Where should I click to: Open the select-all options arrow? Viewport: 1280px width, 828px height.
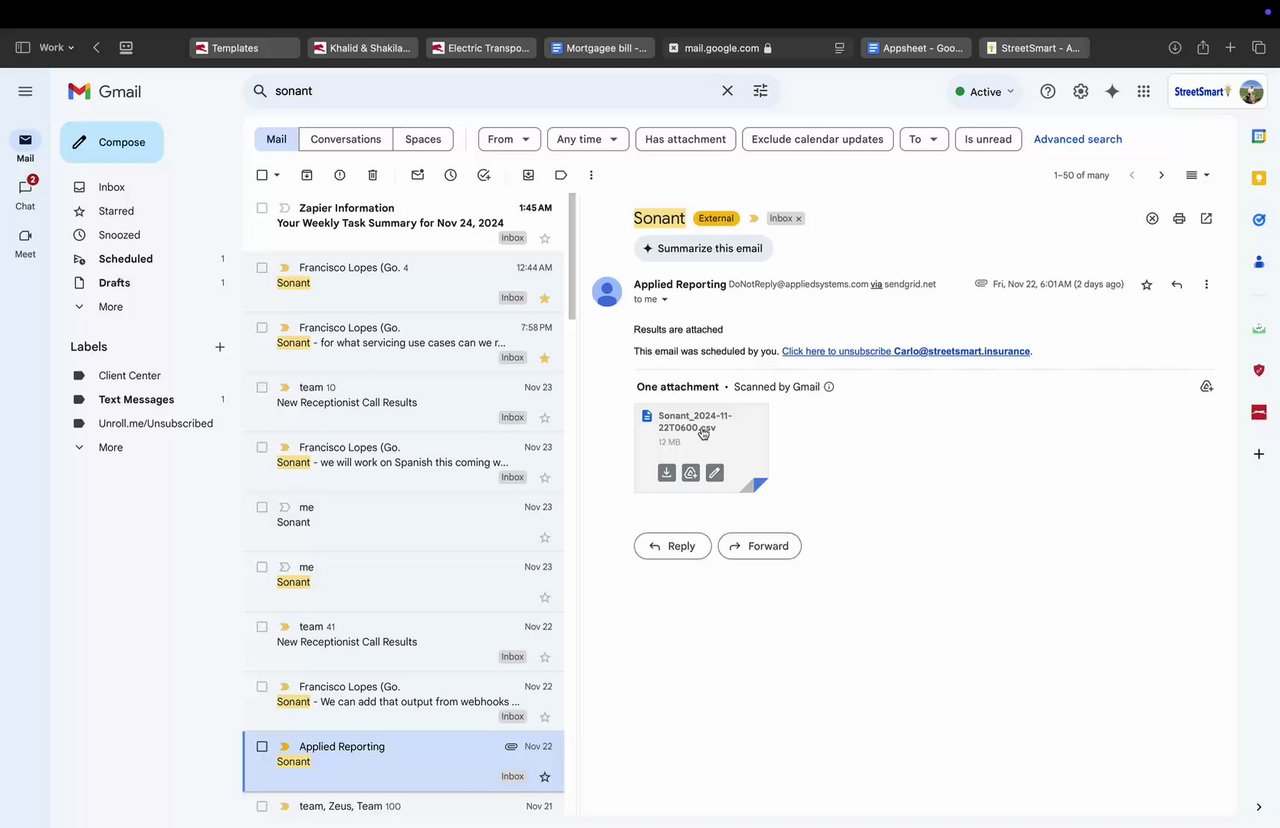click(277, 175)
